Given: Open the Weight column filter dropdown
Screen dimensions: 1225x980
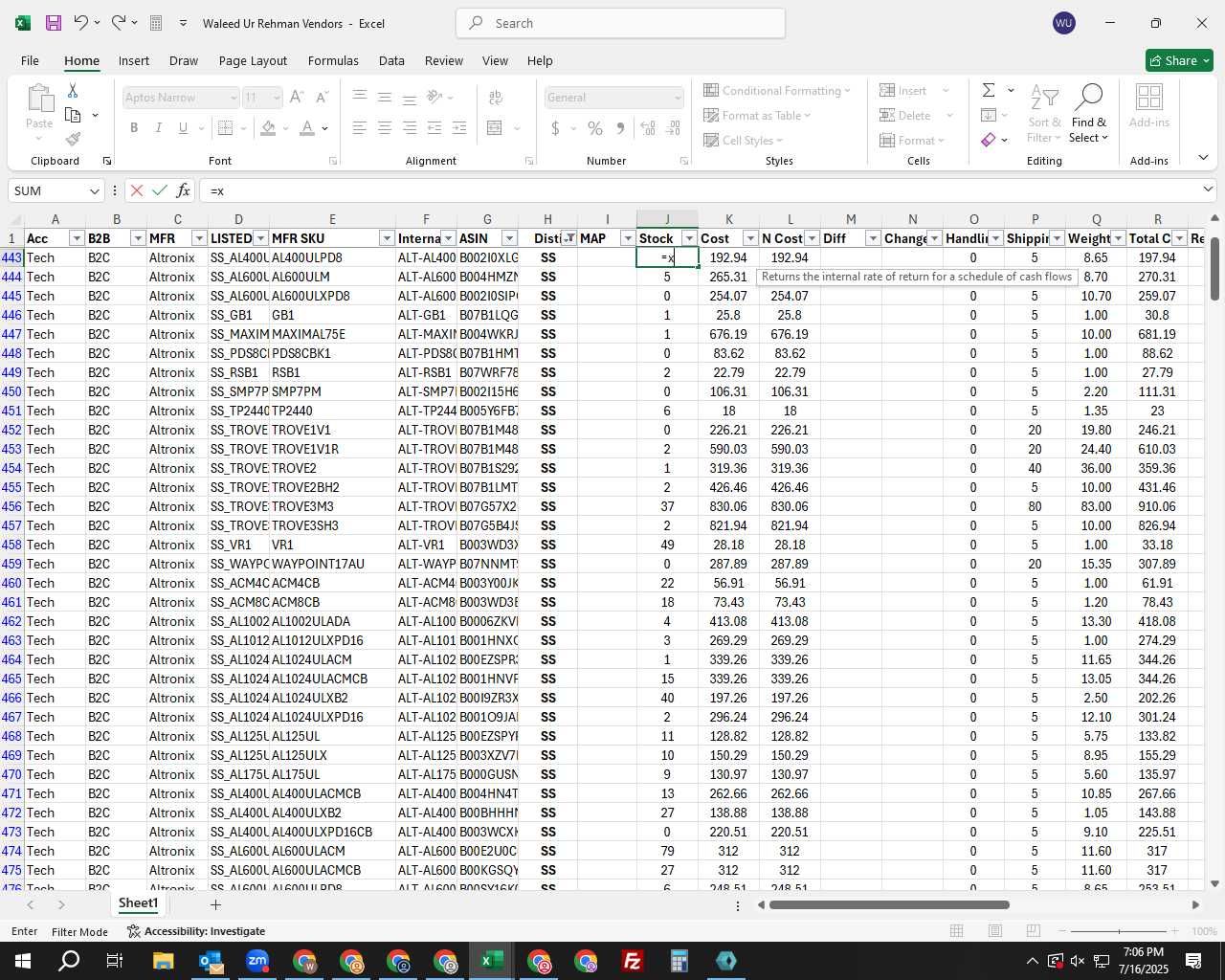Looking at the screenshot, I should [1118, 238].
